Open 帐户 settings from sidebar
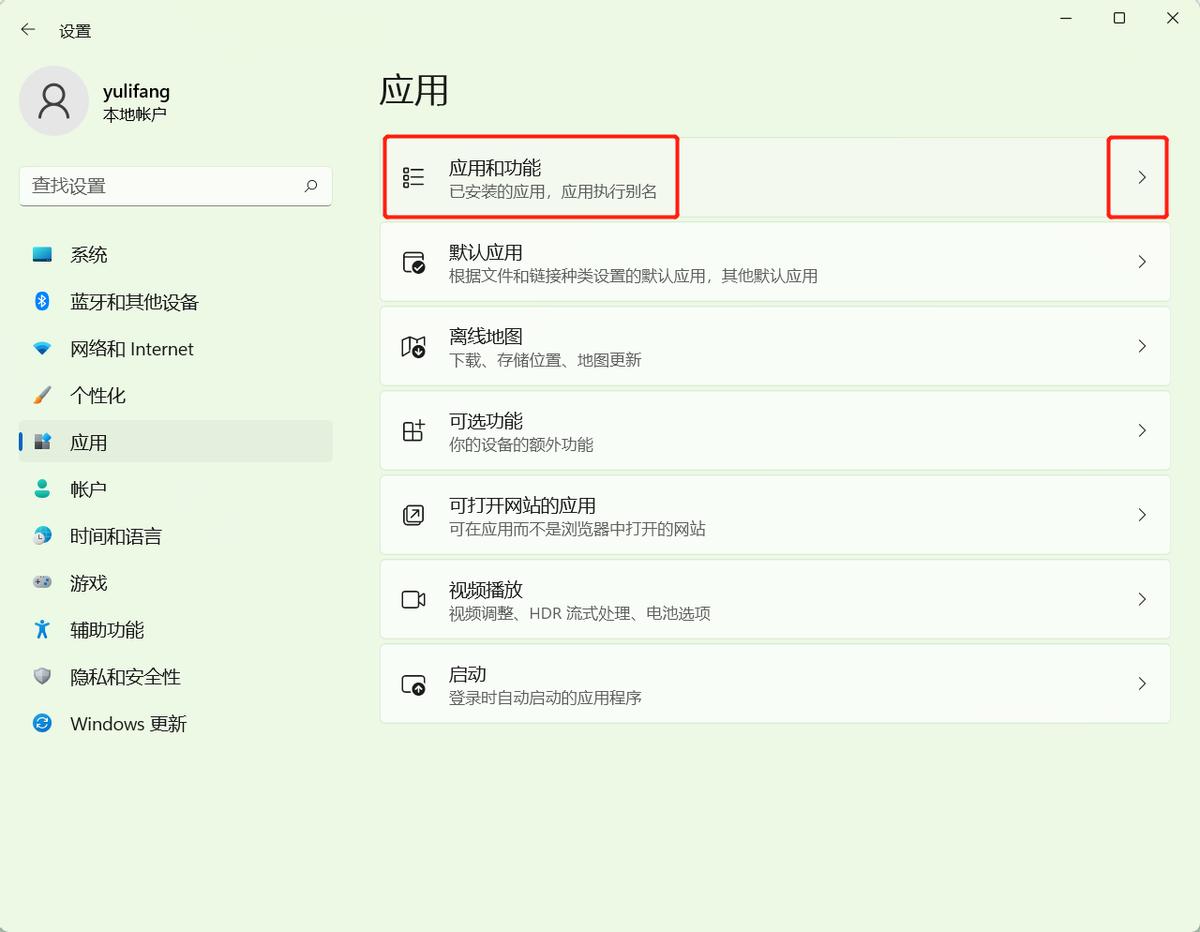Image resolution: width=1200 pixels, height=932 pixels. (89, 488)
